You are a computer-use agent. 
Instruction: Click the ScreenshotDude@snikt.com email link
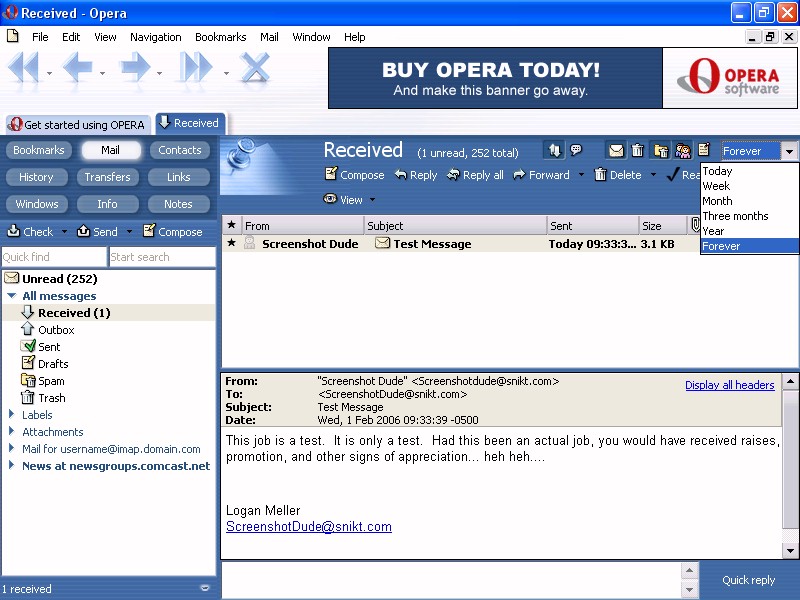click(309, 527)
